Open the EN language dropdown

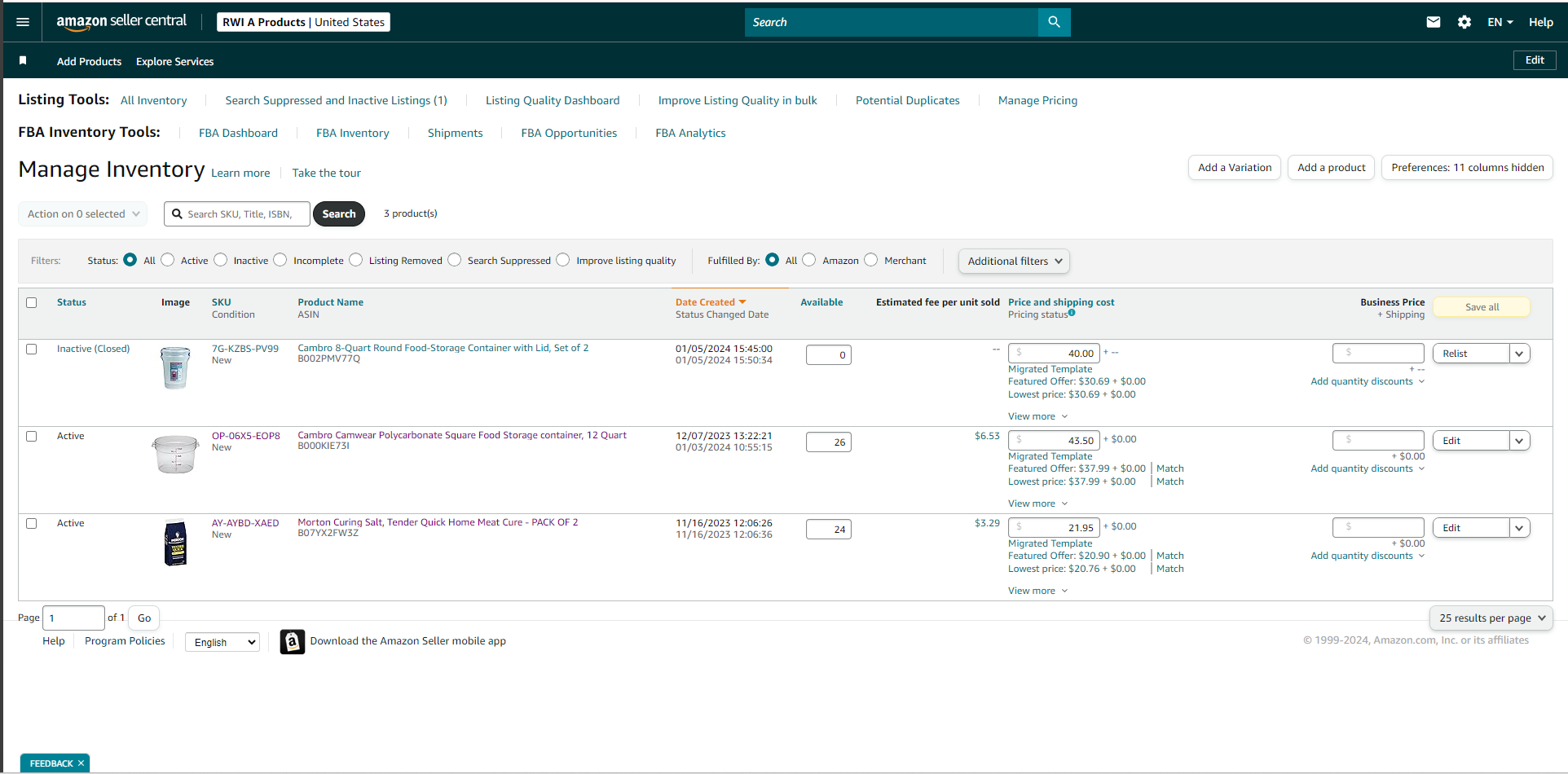pos(1500,22)
